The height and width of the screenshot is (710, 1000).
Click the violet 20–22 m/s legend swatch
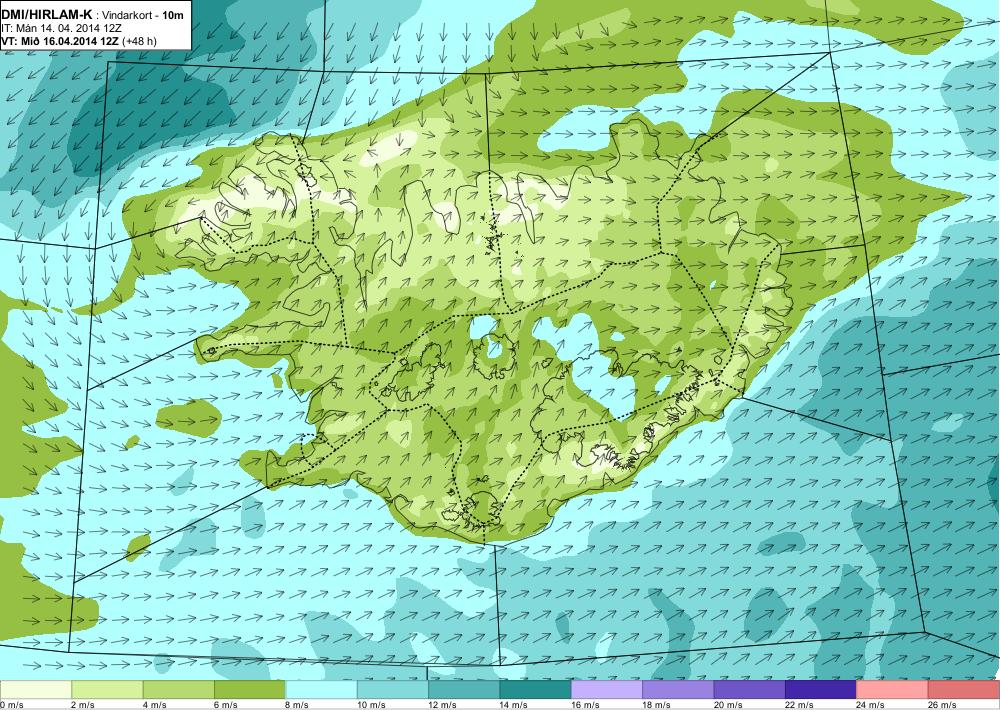point(750,690)
